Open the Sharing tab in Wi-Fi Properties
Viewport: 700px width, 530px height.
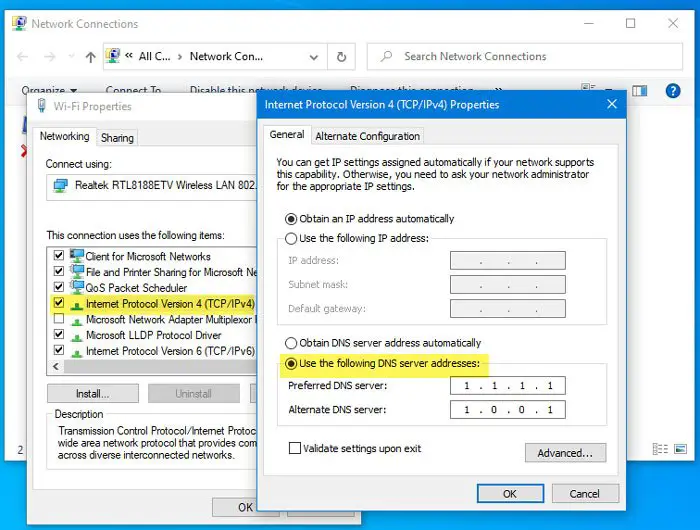(117, 138)
